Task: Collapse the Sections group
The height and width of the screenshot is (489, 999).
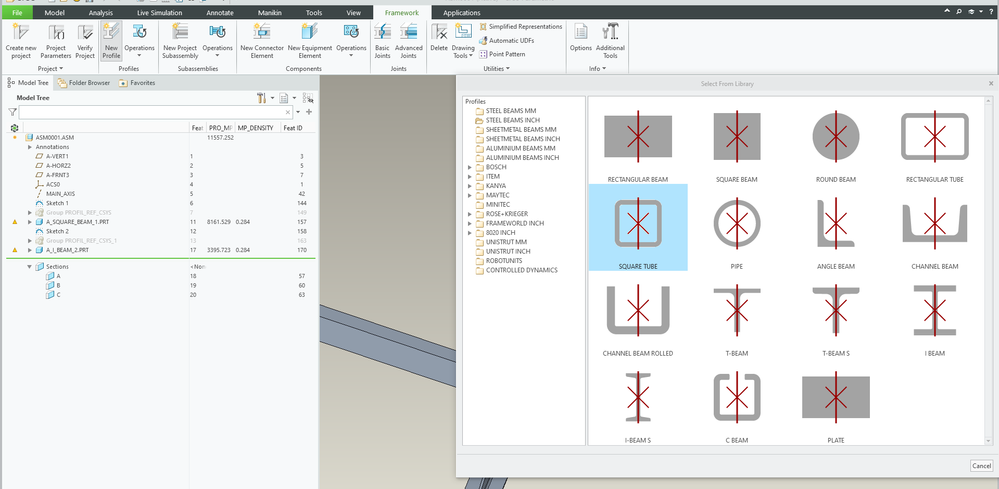Action: [x=29, y=267]
